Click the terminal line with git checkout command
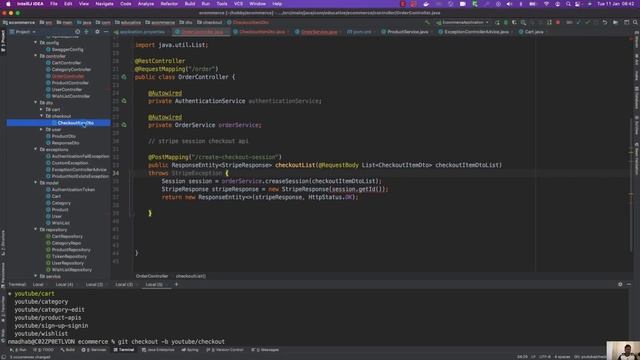The width and height of the screenshot is (640, 360). point(116,342)
